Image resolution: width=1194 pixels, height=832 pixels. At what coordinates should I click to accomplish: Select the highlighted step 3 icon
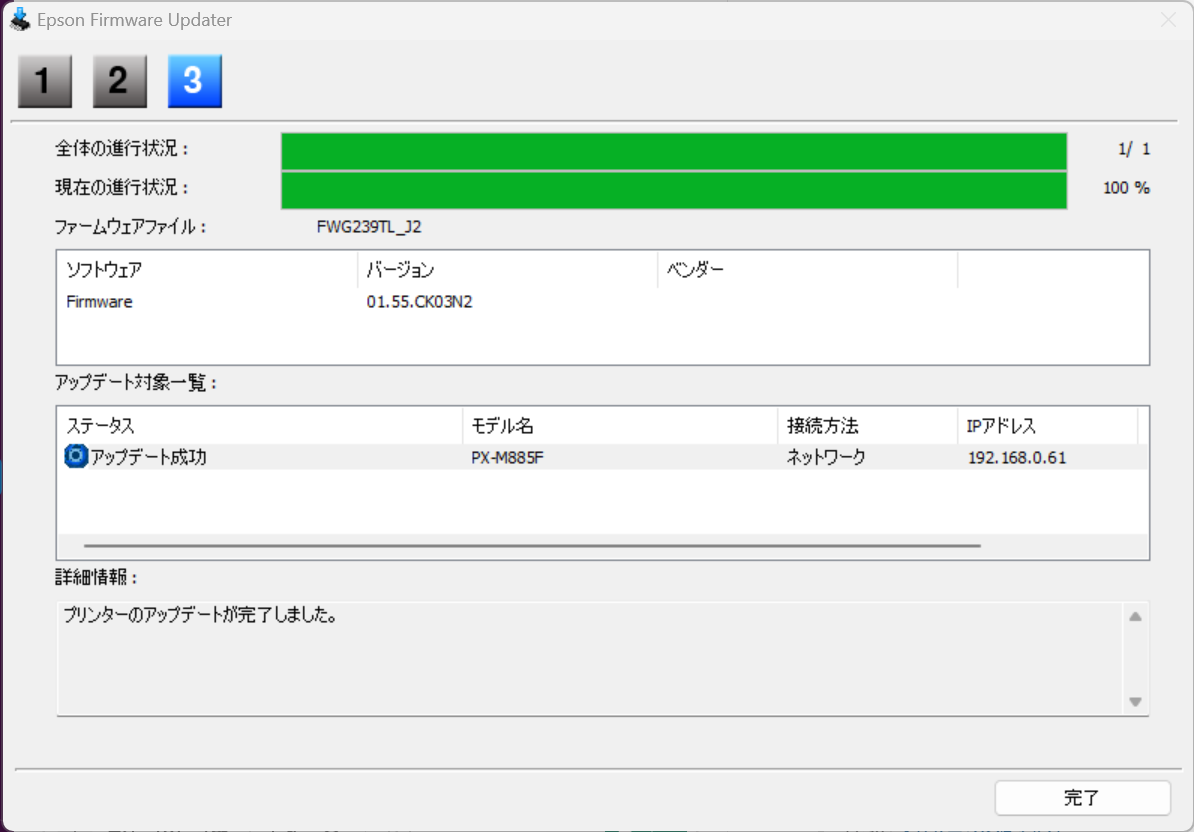pyautogui.click(x=195, y=81)
